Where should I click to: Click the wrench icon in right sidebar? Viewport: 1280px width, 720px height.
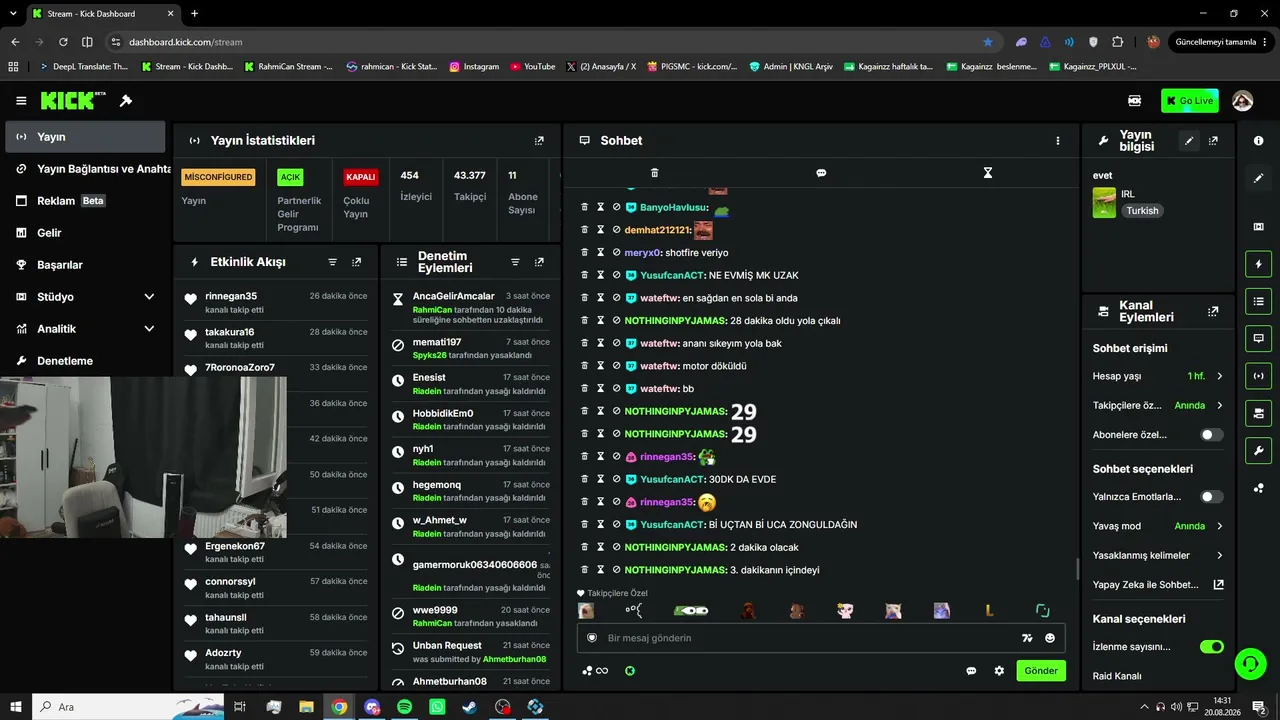[1258, 450]
